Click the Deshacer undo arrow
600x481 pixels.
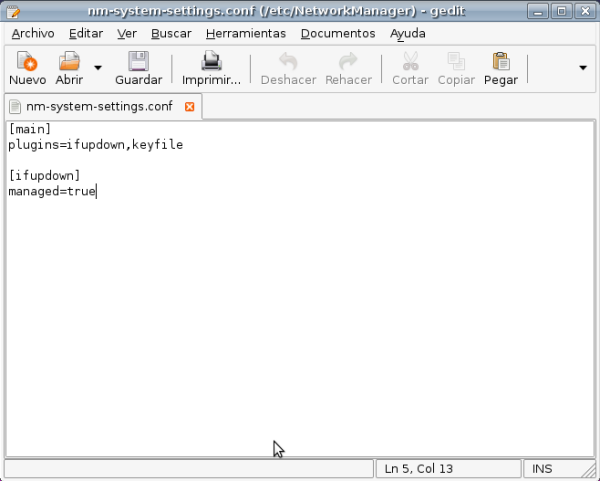click(288, 62)
